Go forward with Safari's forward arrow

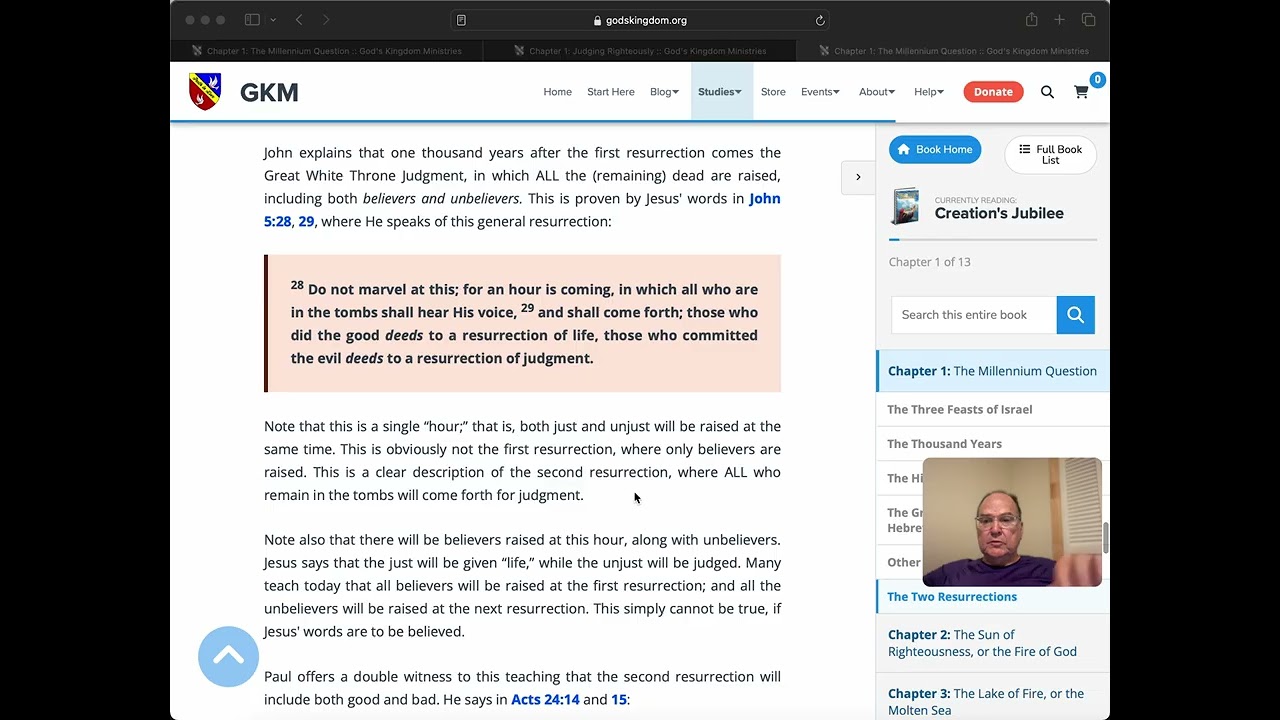tap(326, 20)
